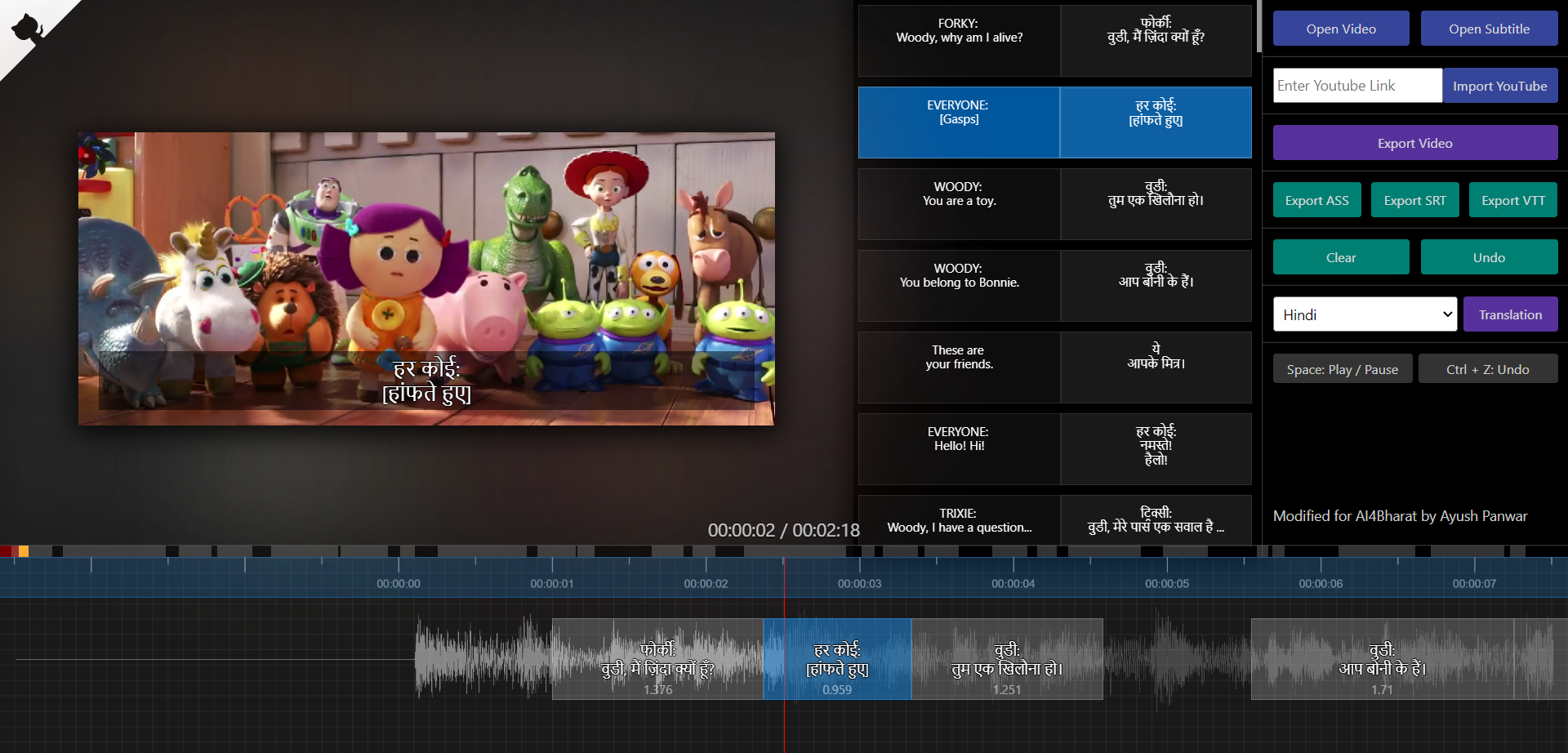1568x753 pixels.
Task: Click the subtitle overlay text on video
Action: pyautogui.click(x=426, y=381)
